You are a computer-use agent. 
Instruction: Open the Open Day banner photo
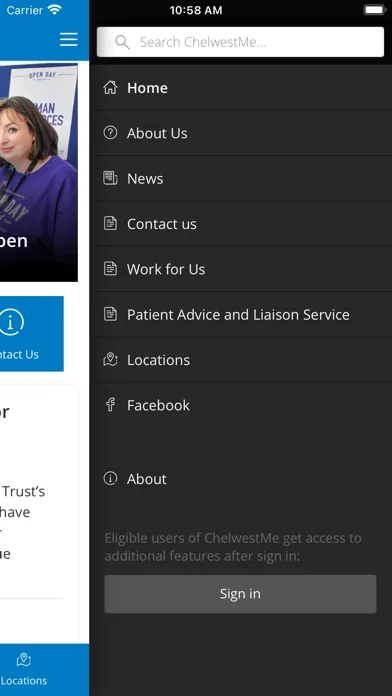(39, 172)
